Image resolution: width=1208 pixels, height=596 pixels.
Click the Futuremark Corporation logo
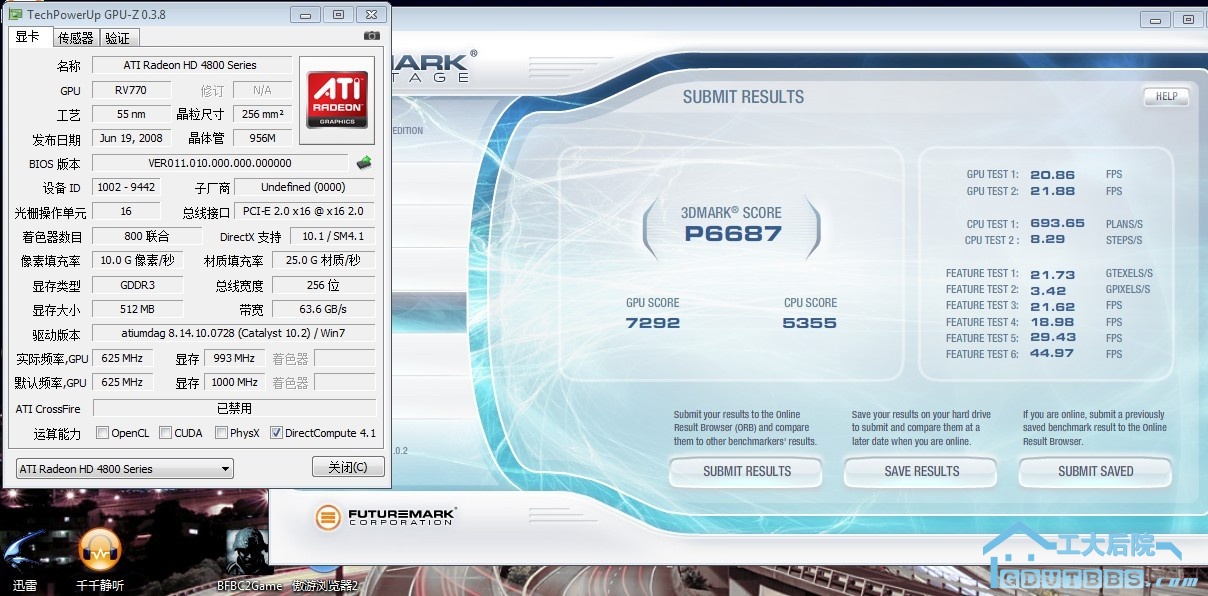(385, 517)
